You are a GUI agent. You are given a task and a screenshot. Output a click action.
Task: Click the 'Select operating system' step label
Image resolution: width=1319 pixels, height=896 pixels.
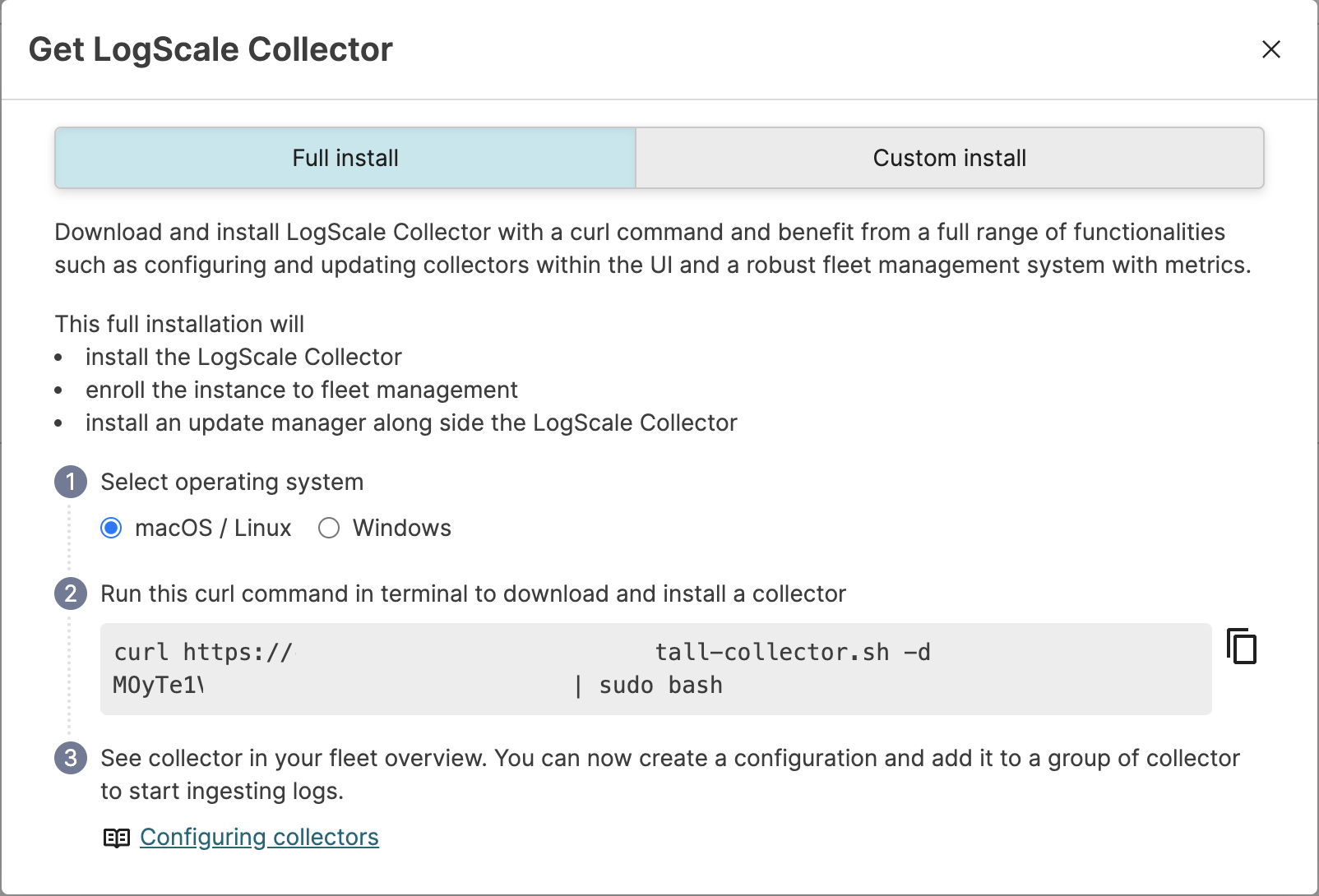[232, 482]
